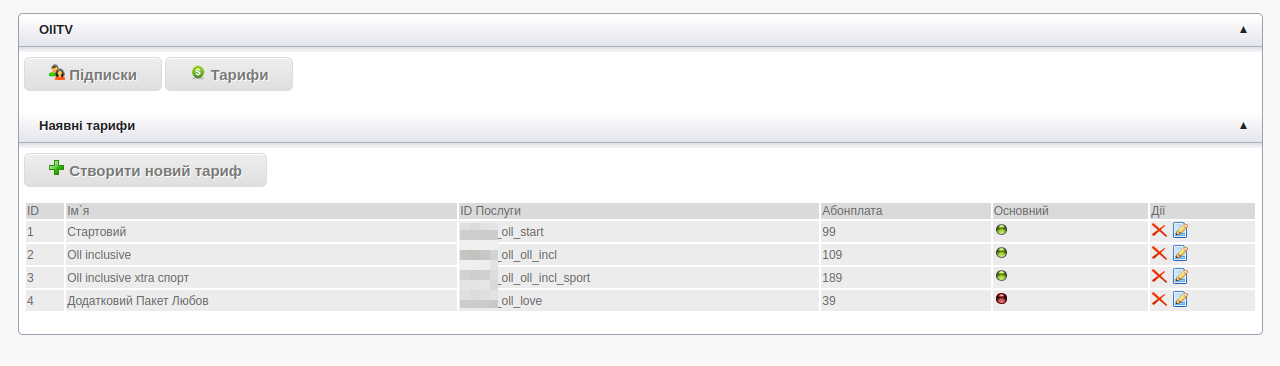The width and height of the screenshot is (1280, 366).
Task: Sort by Абонплата column header
Action: tap(852, 211)
